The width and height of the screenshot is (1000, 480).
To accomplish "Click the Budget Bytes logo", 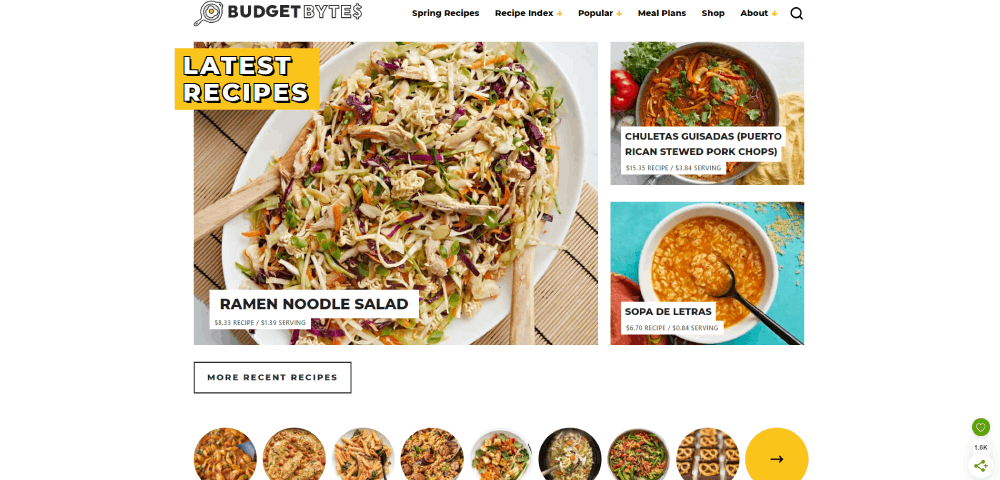I will click(x=278, y=13).
